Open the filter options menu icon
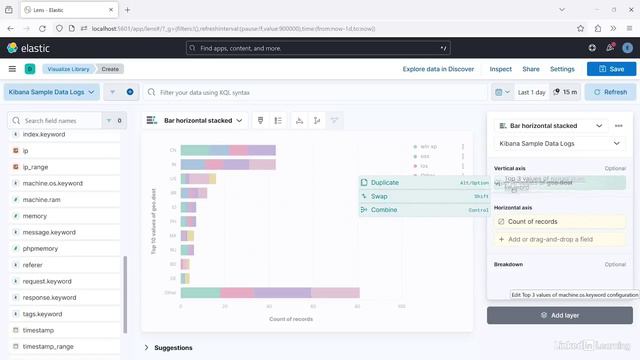640x360 pixels. [112, 92]
